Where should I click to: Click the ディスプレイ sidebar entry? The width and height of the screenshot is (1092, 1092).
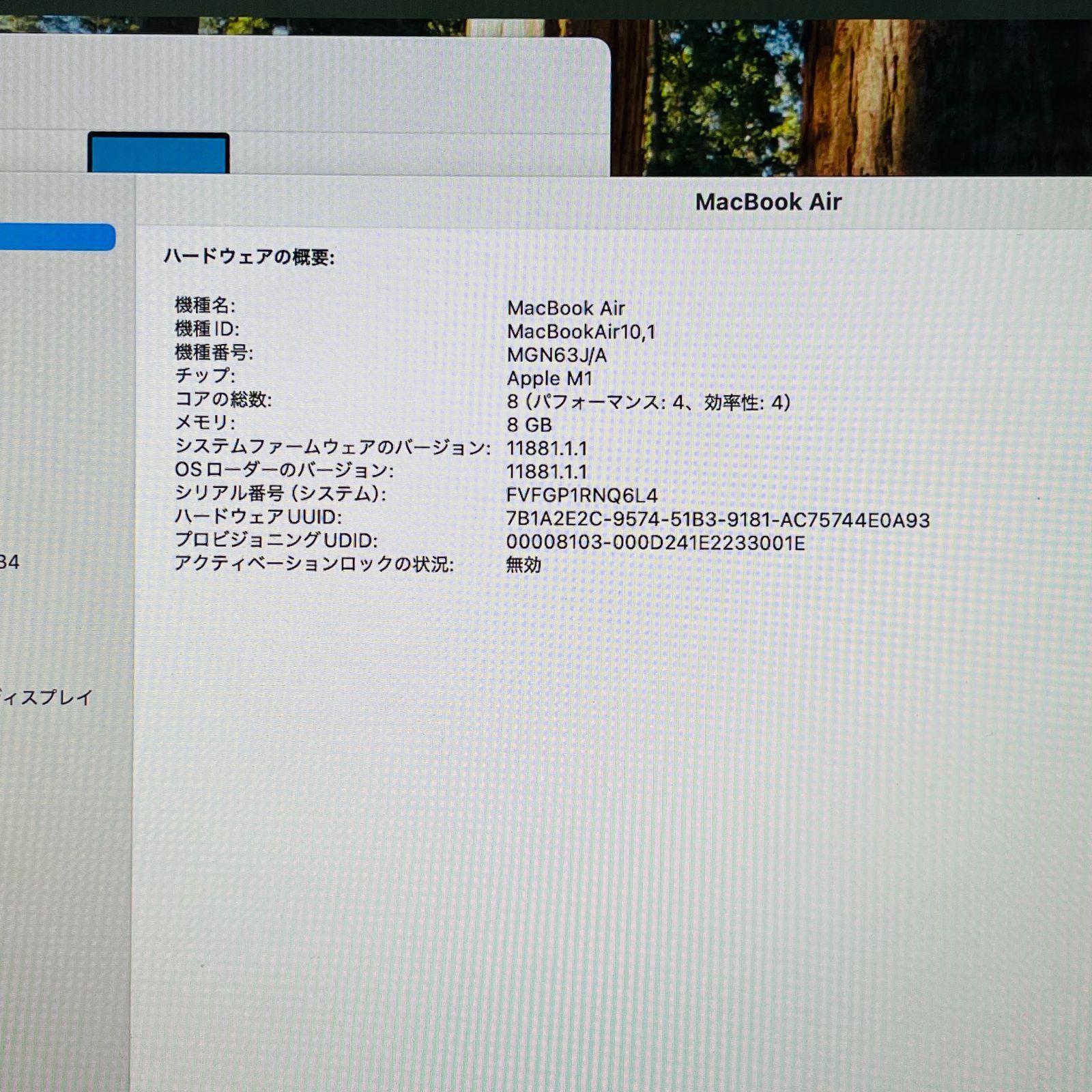[x=46, y=698]
